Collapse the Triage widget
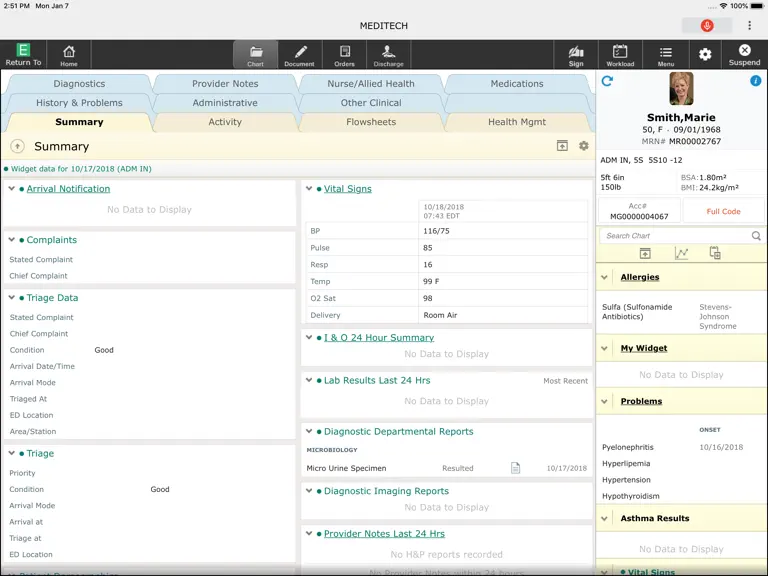 tap(12, 453)
